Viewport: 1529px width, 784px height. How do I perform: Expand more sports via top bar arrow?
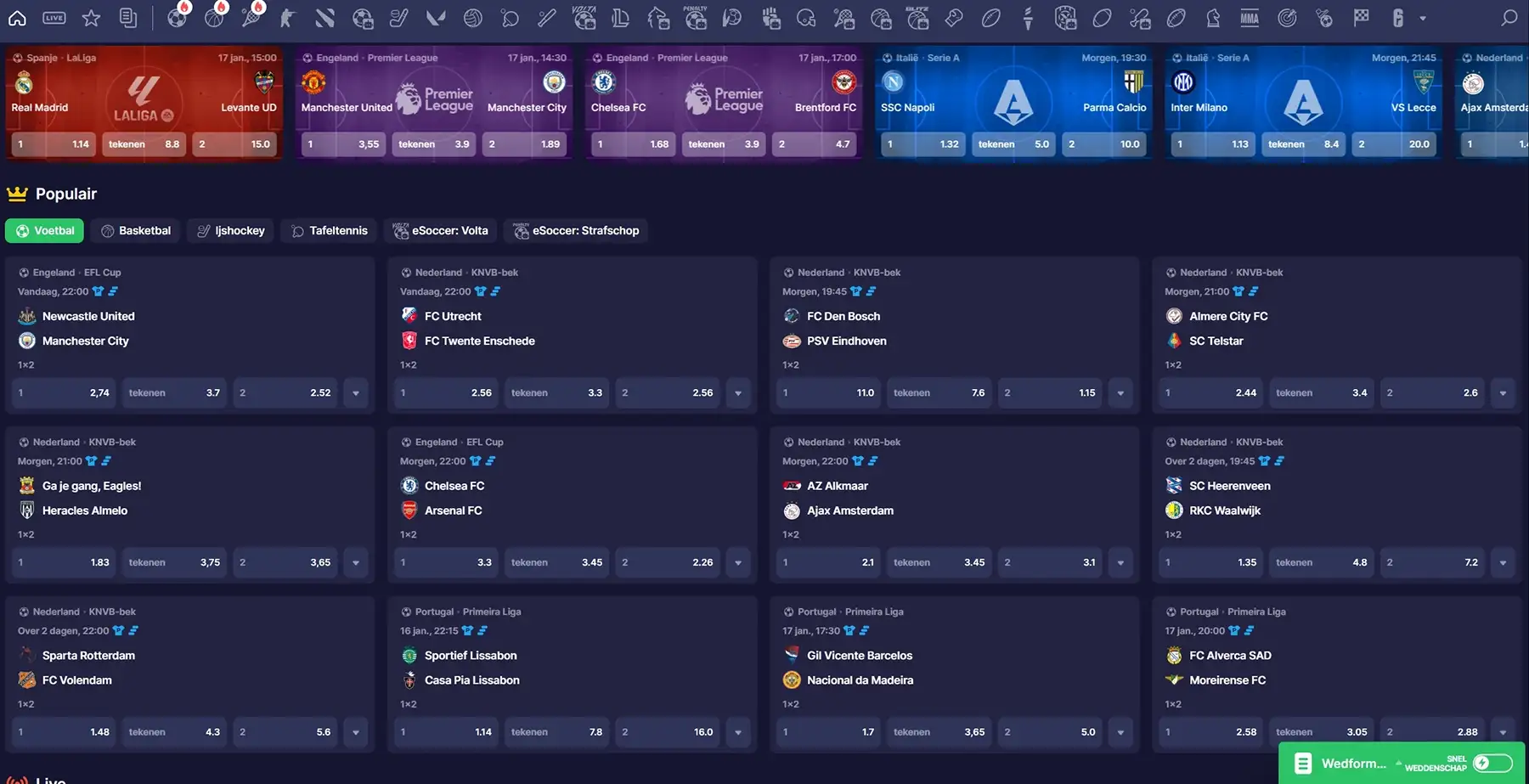point(1423,18)
